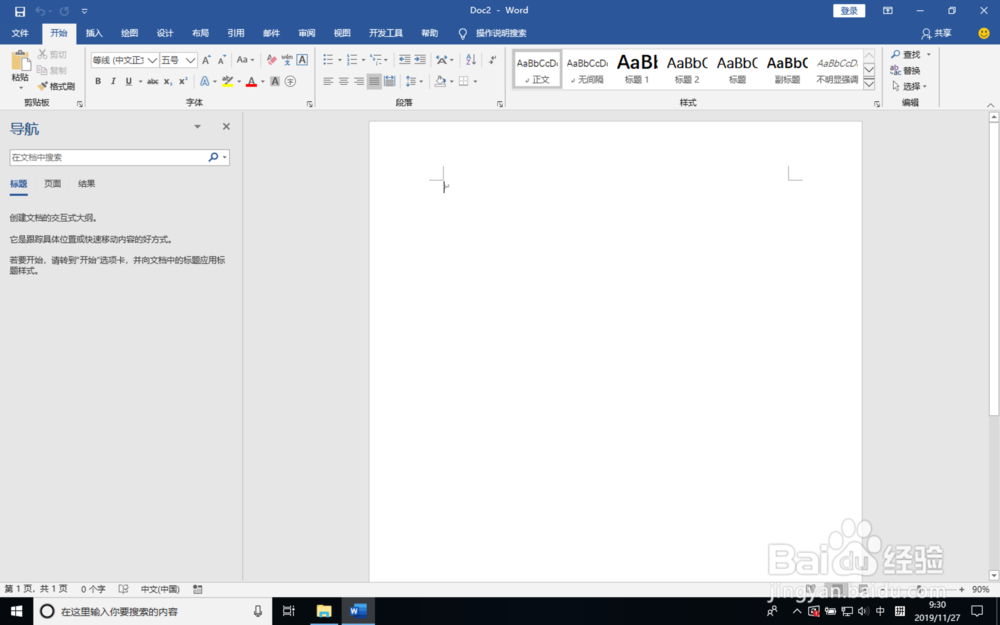Image resolution: width=1000 pixels, height=625 pixels.
Task: Center the paragraph text
Action: (343, 81)
